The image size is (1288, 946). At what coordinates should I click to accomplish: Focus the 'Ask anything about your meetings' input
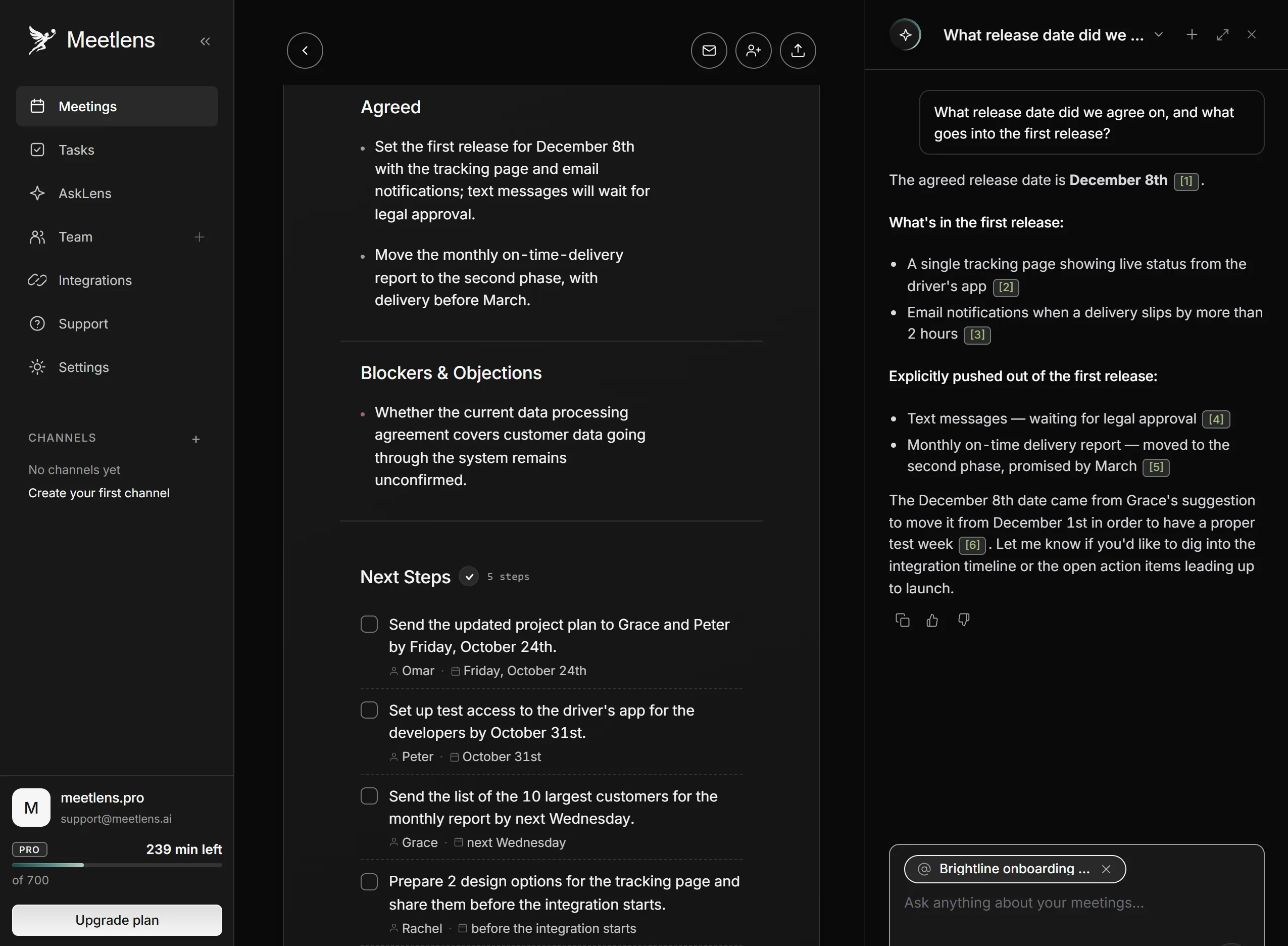(x=1076, y=903)
